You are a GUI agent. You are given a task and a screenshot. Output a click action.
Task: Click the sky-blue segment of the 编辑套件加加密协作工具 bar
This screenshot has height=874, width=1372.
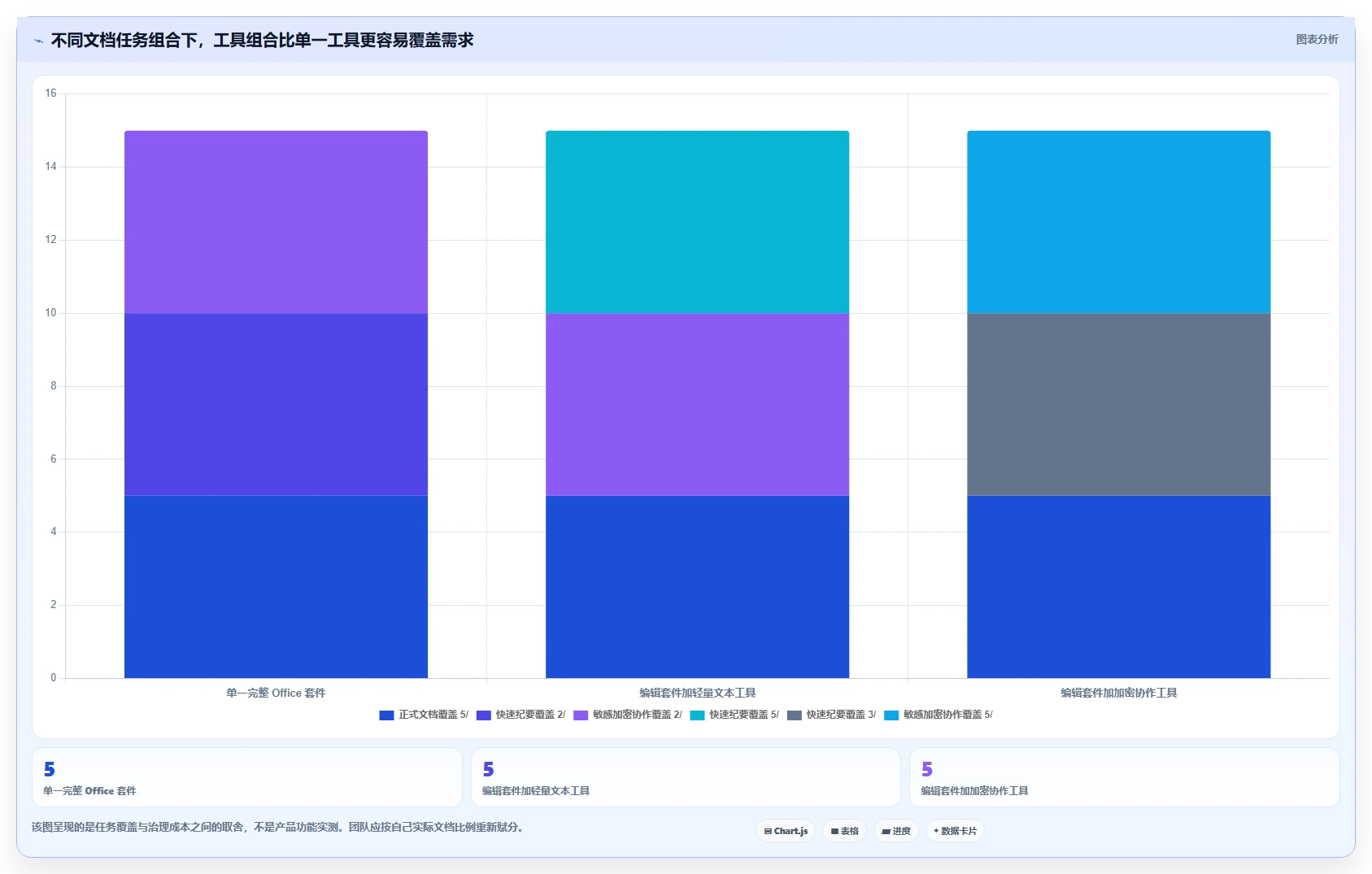[x=1118, y=222]
